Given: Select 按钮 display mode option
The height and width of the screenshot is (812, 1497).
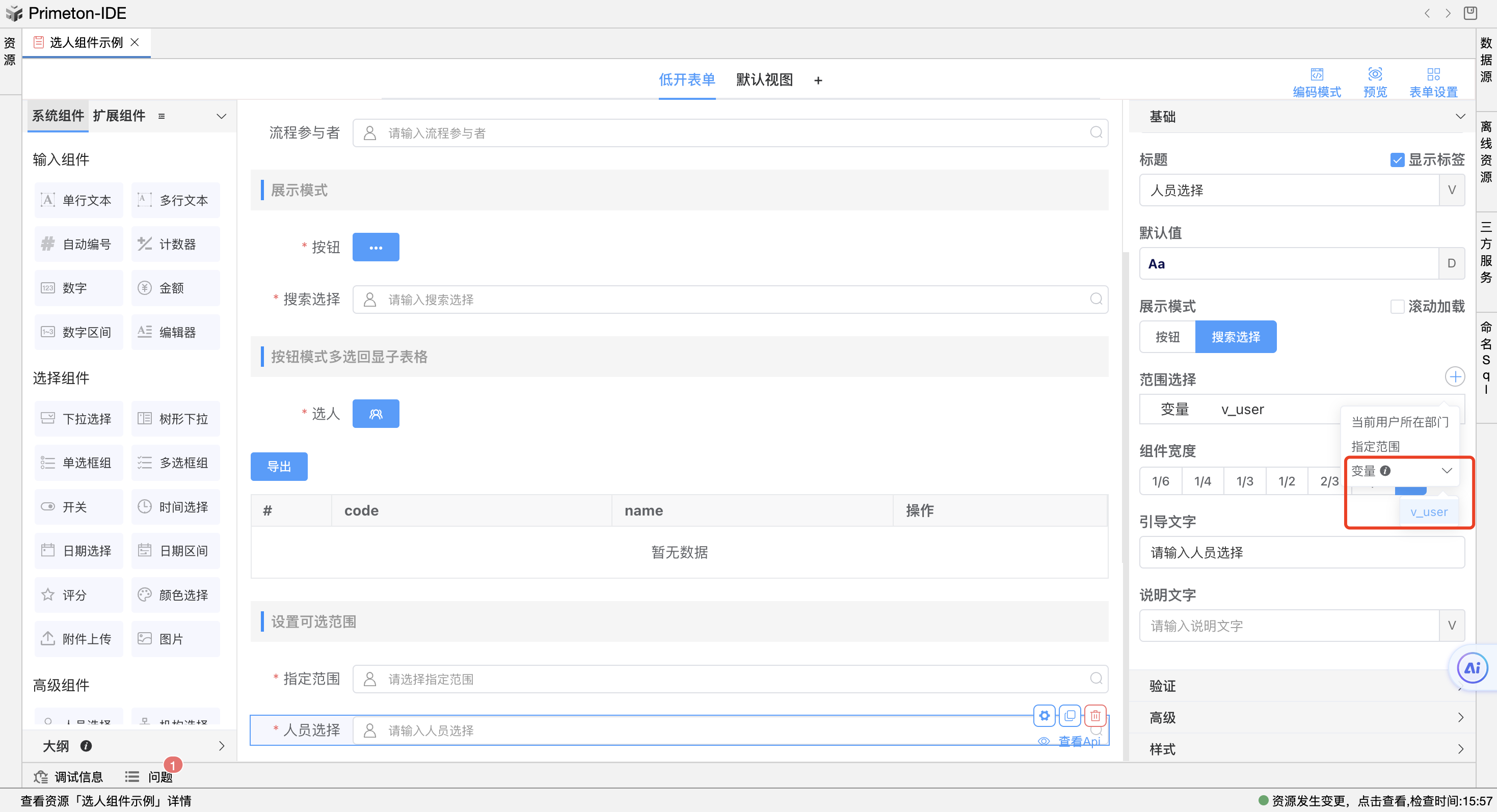Looking at the screenshot, I should point(1167,337).
